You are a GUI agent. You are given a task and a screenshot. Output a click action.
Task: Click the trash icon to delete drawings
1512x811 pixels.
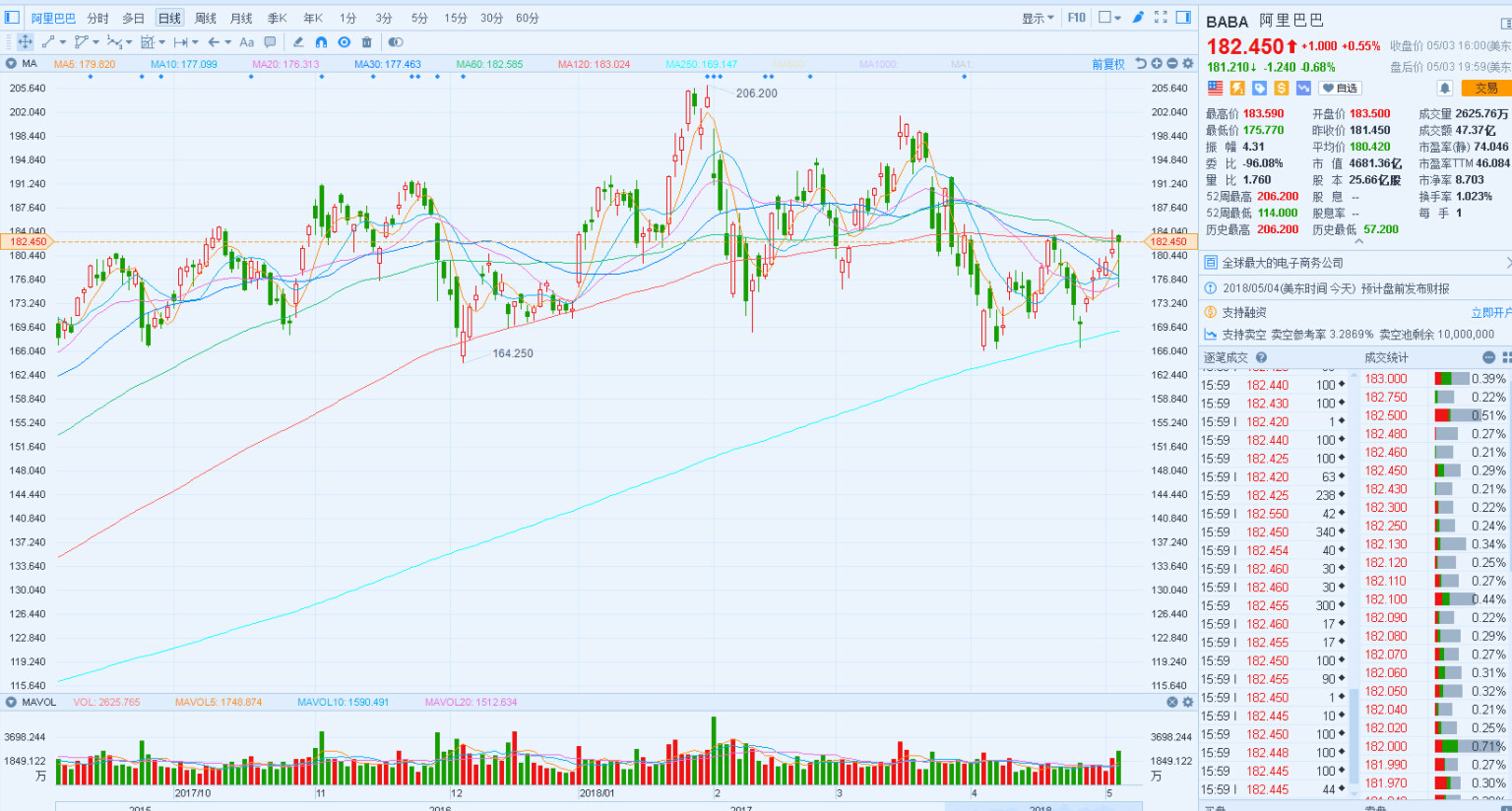pyautogui.click(x=367, y=42)
